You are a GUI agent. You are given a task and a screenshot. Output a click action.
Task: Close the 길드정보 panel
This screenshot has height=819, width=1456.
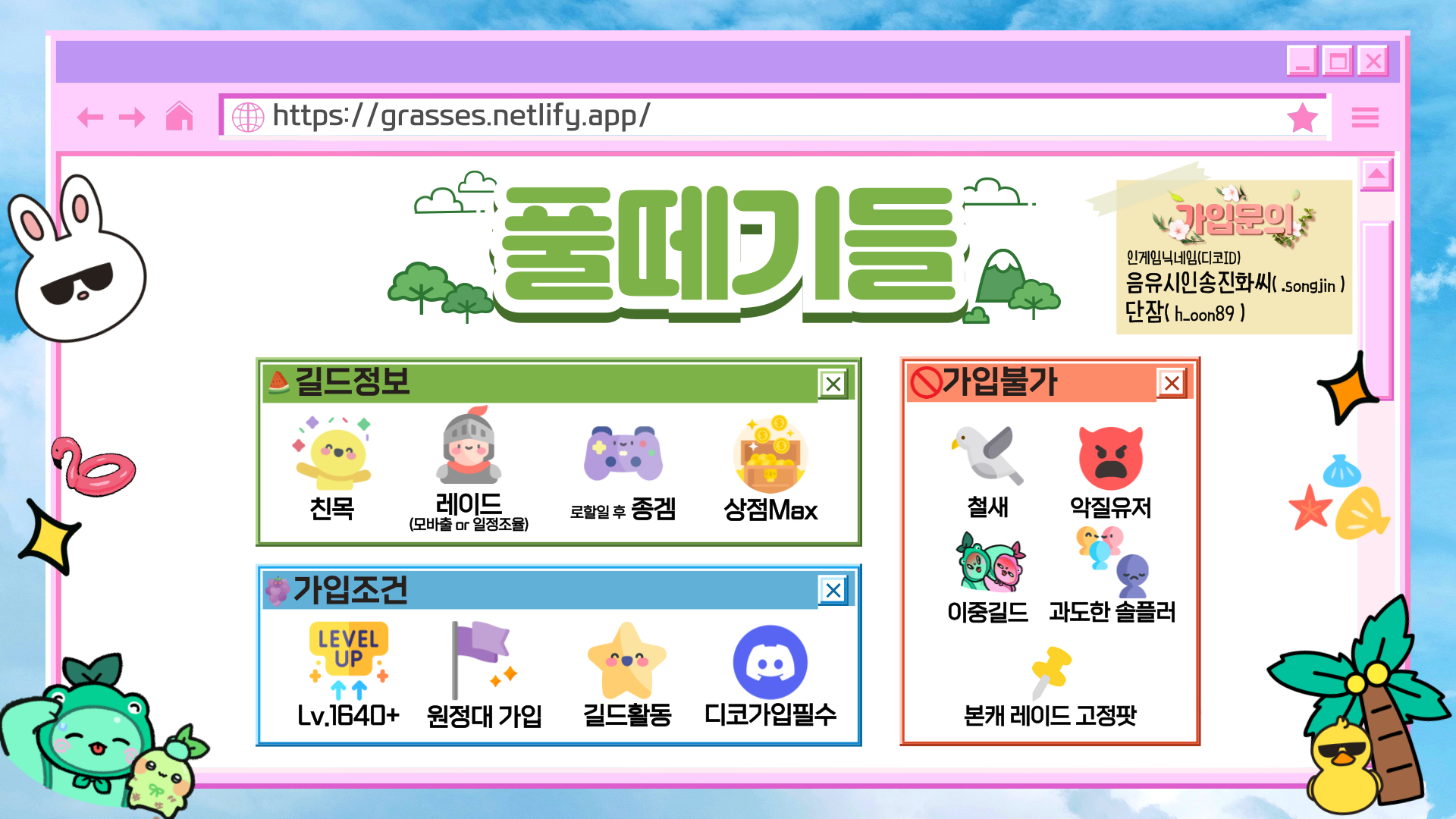(833, 384)
